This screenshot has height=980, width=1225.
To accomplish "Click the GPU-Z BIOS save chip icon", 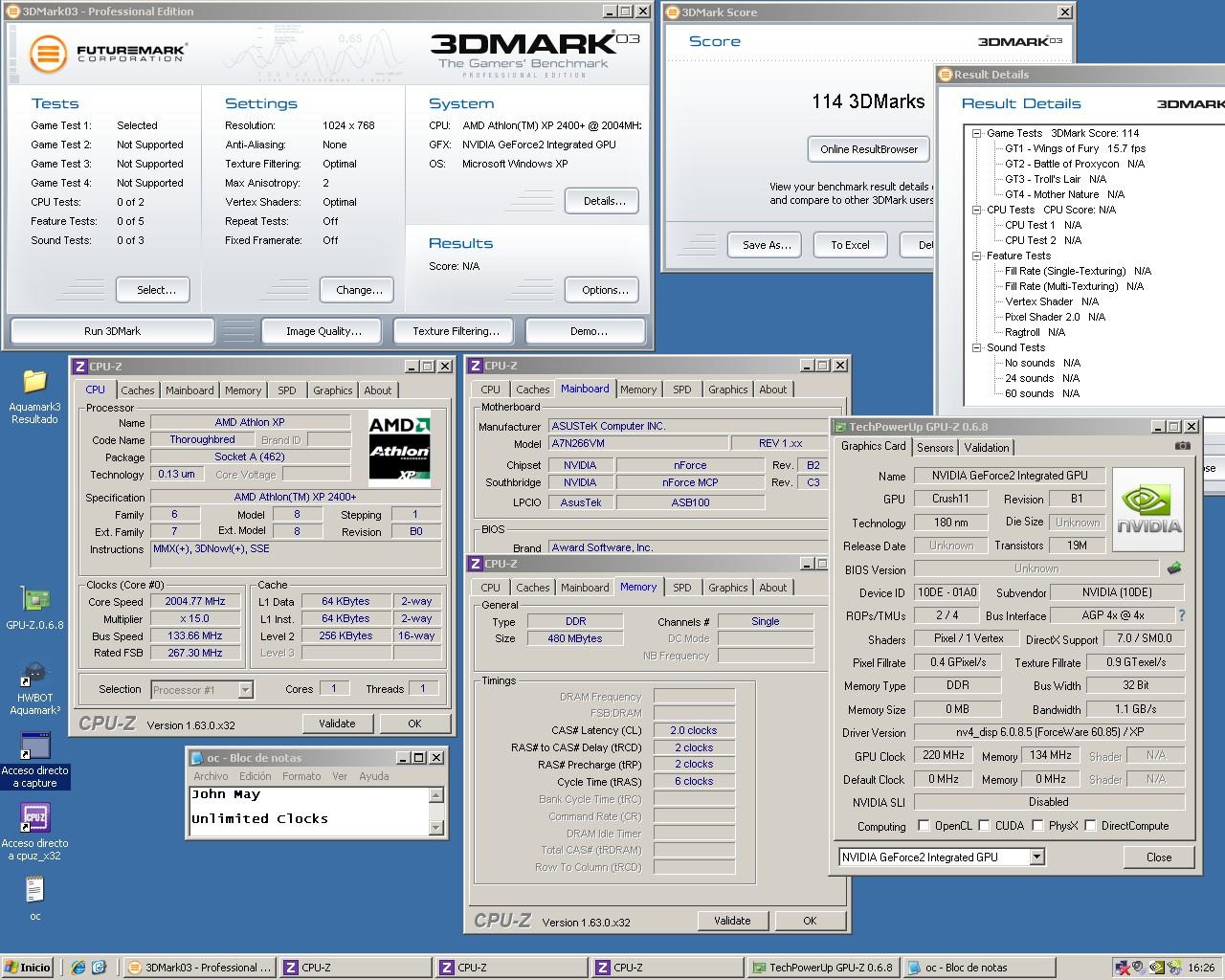I will [1174, 568].
